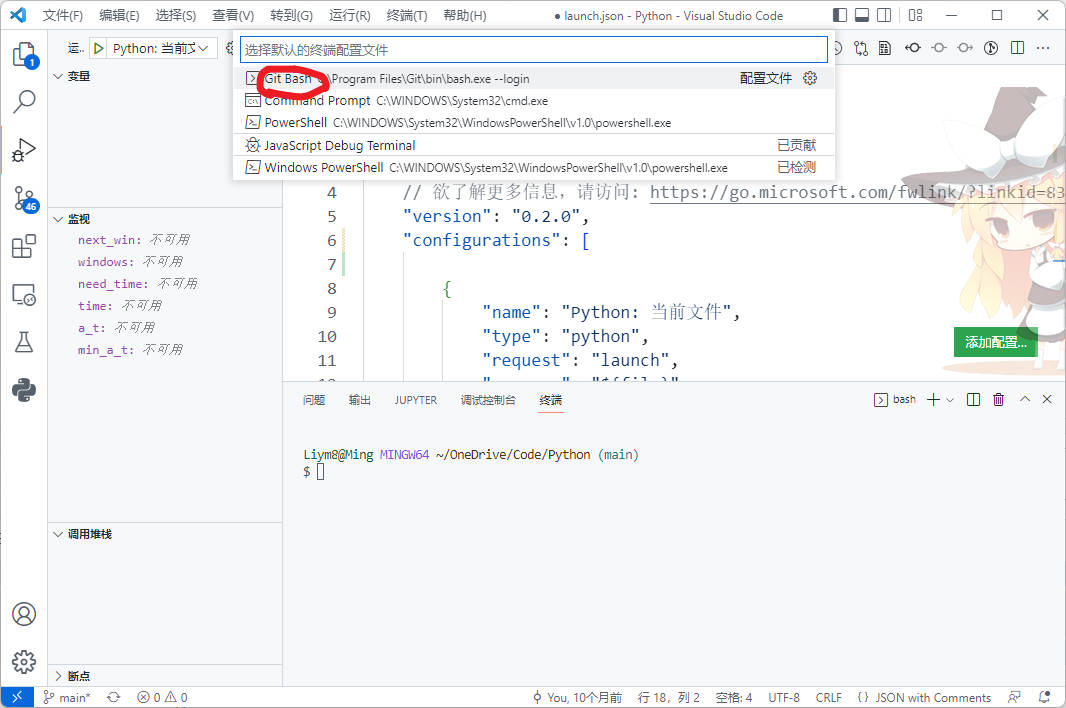Open Source Control view with 46 changes
This screenshot has height=708, width=1066.
pos(24,199)
